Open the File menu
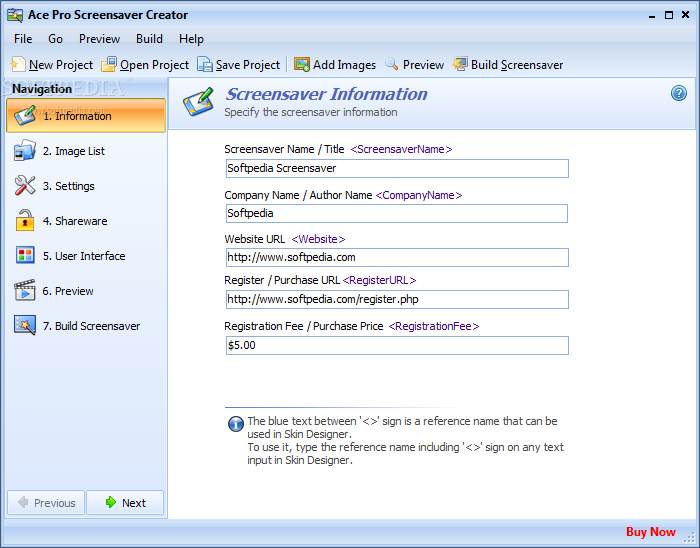 coord(23,39)
